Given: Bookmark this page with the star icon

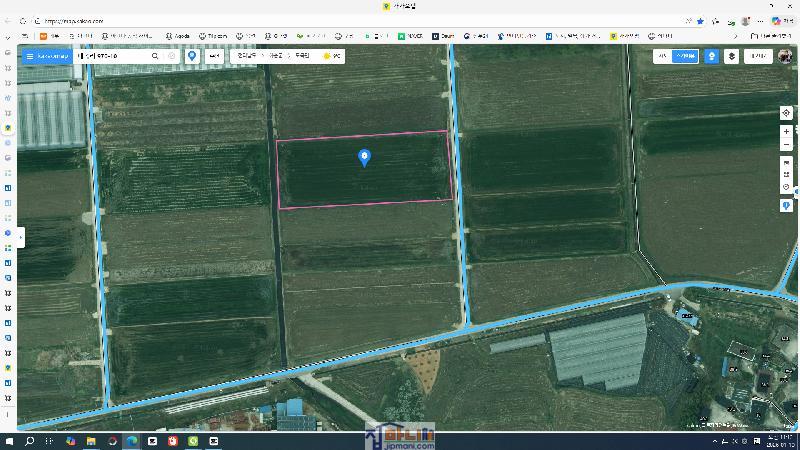Looking at the screenshot, I should (x=700, y=20).
